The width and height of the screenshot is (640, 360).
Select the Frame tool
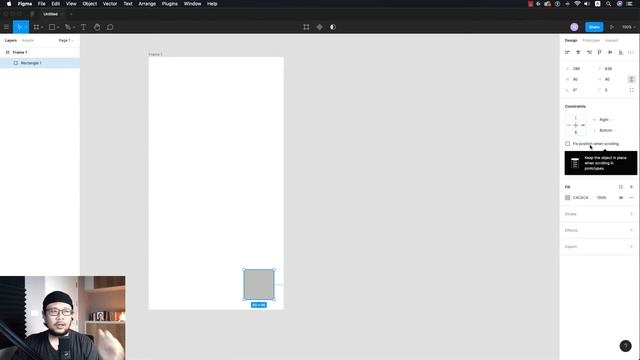(x=36, y=27)
